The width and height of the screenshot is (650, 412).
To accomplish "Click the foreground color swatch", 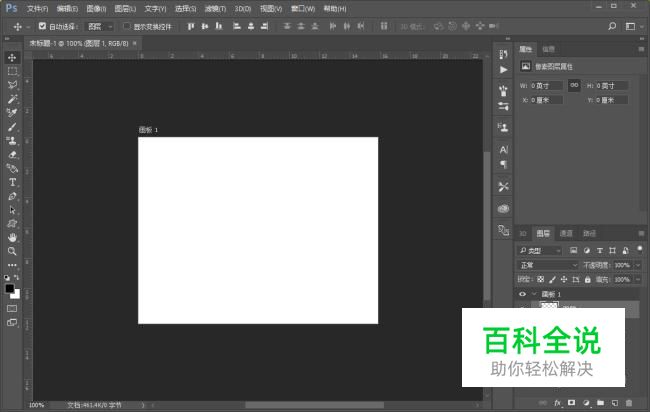I will (x=10, y=289).
